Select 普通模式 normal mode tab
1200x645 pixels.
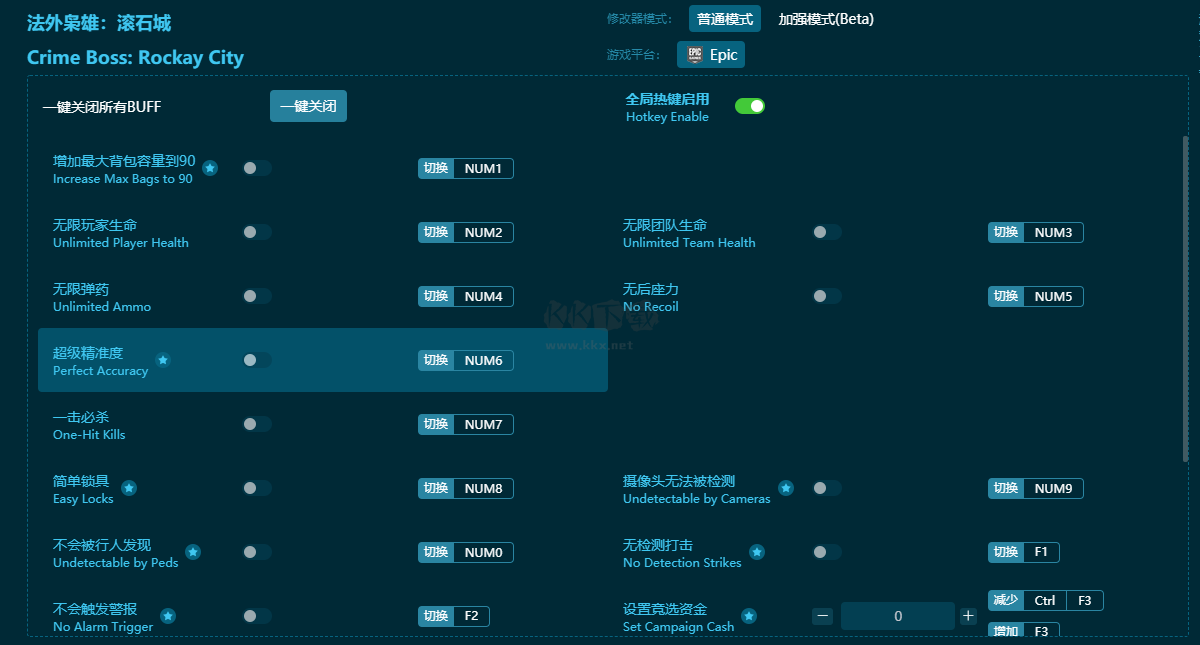coord(725,19)
